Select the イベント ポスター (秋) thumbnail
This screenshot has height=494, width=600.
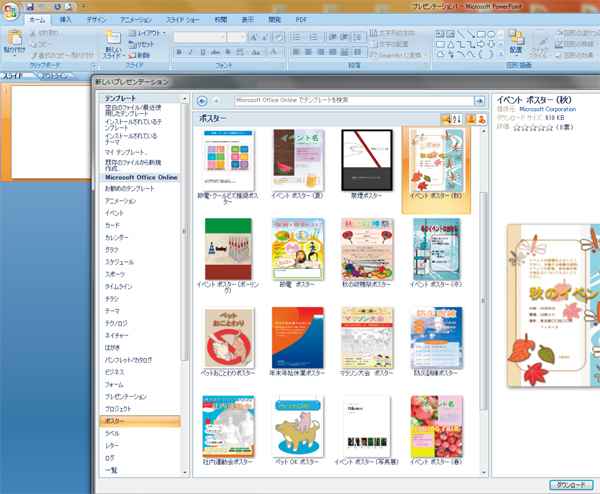436,161
